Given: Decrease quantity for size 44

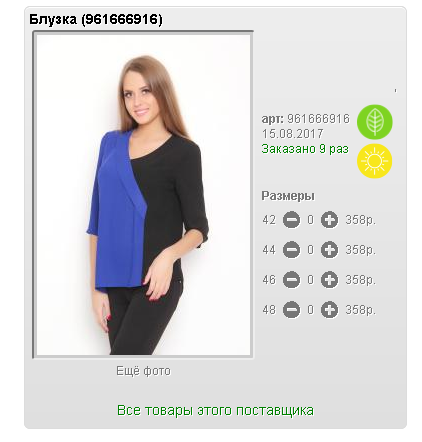Looking at the screenshot, I should pyautogui.click(x=291, y=250).
